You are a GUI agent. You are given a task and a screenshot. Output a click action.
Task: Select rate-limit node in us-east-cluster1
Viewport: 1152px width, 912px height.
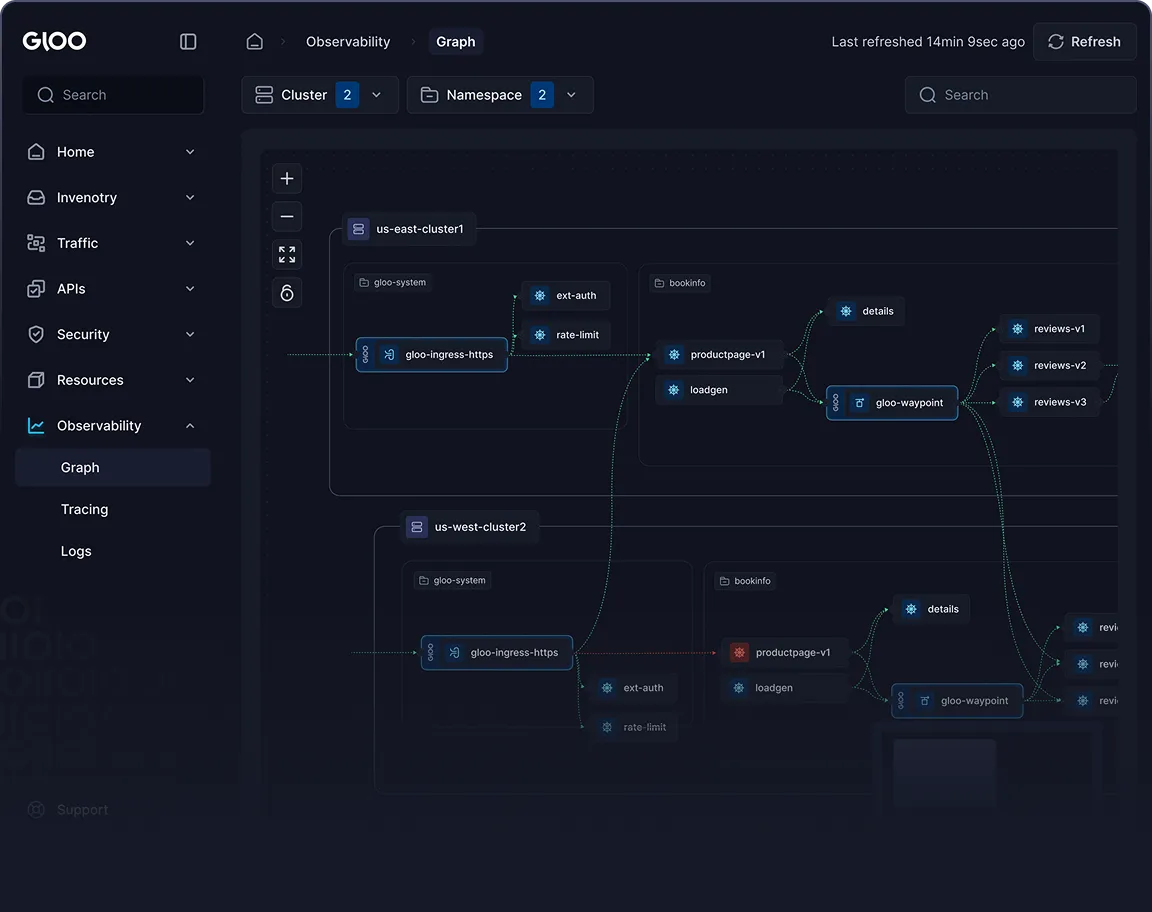pyautogui.click(x=566, y=335)
